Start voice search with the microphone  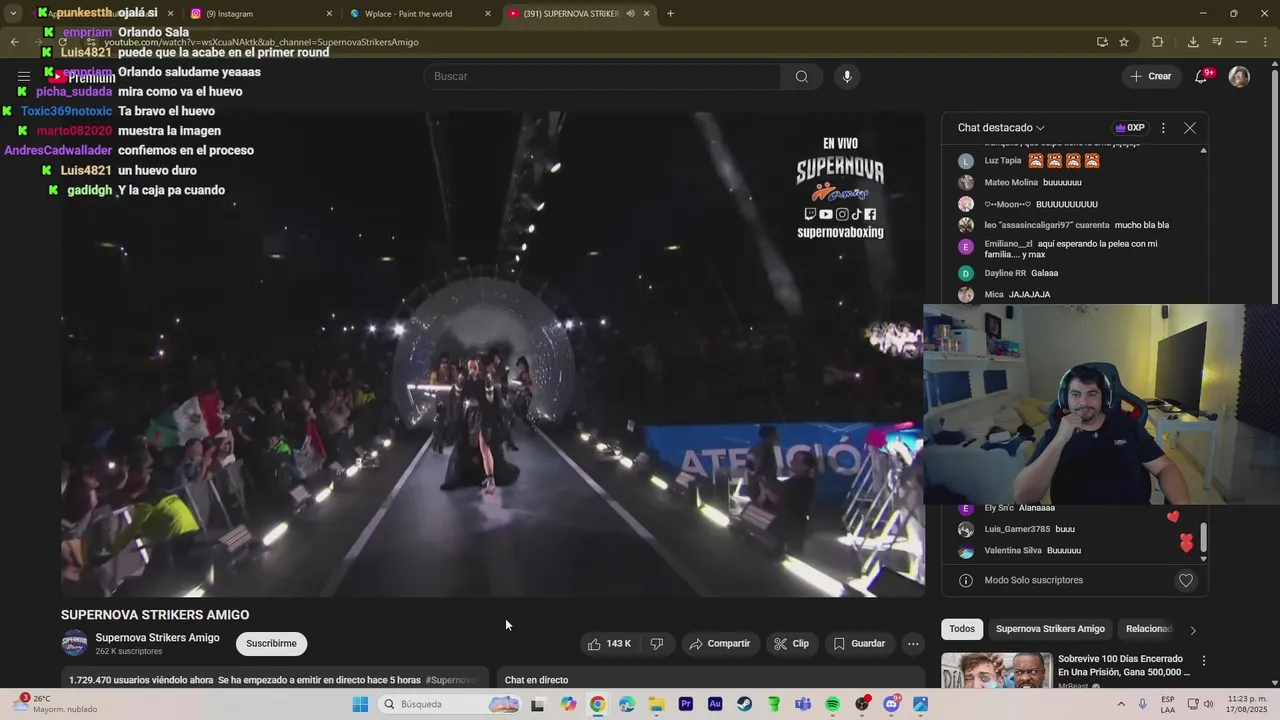847,76
